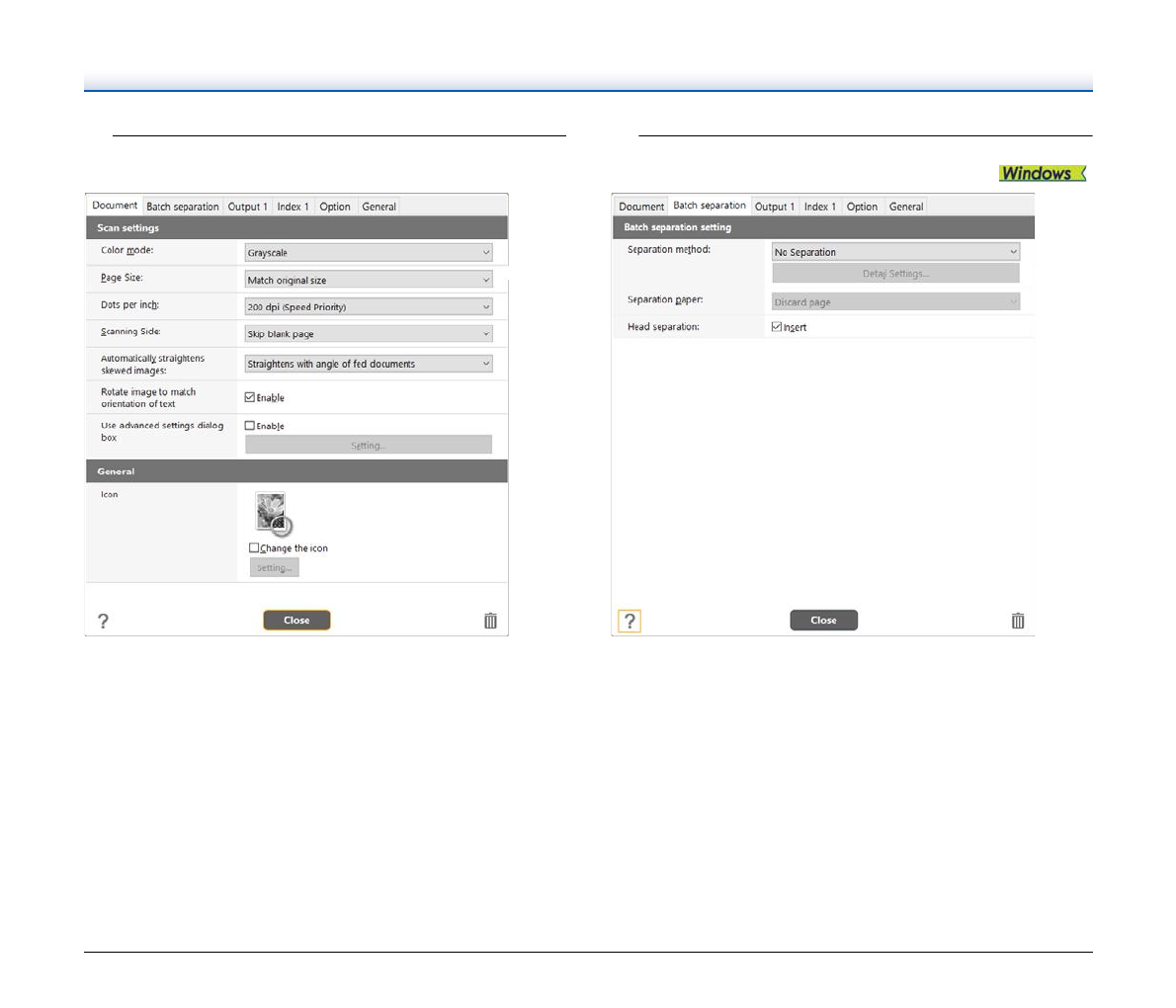Switch to Output 1 tab in left panel
Screen dimensions: 1176x1008
click(x=247, y=207)
